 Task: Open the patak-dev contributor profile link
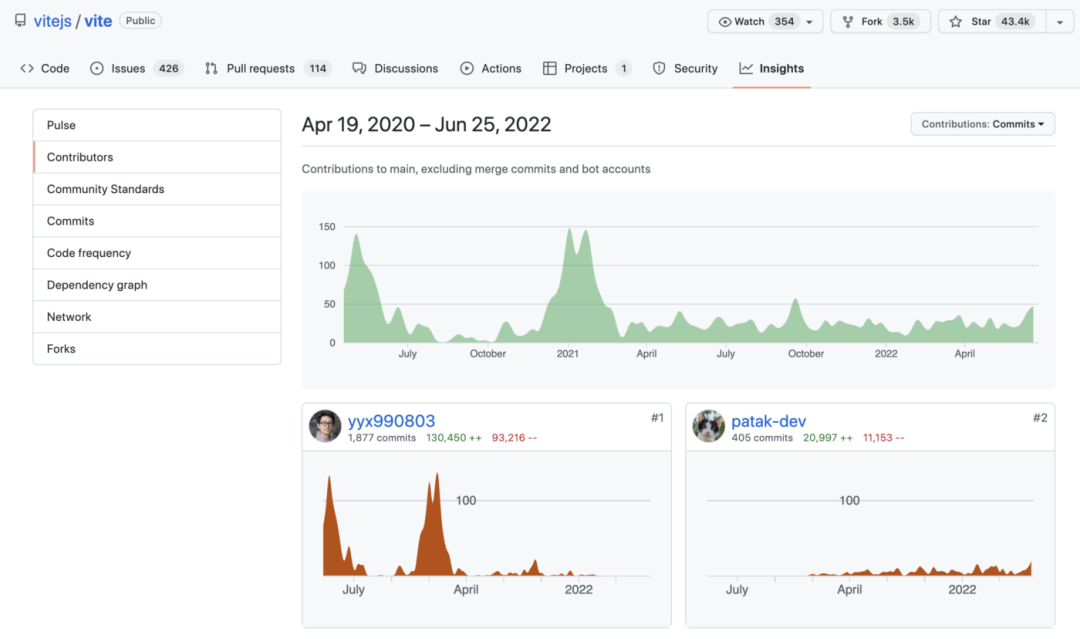[768, 421]
